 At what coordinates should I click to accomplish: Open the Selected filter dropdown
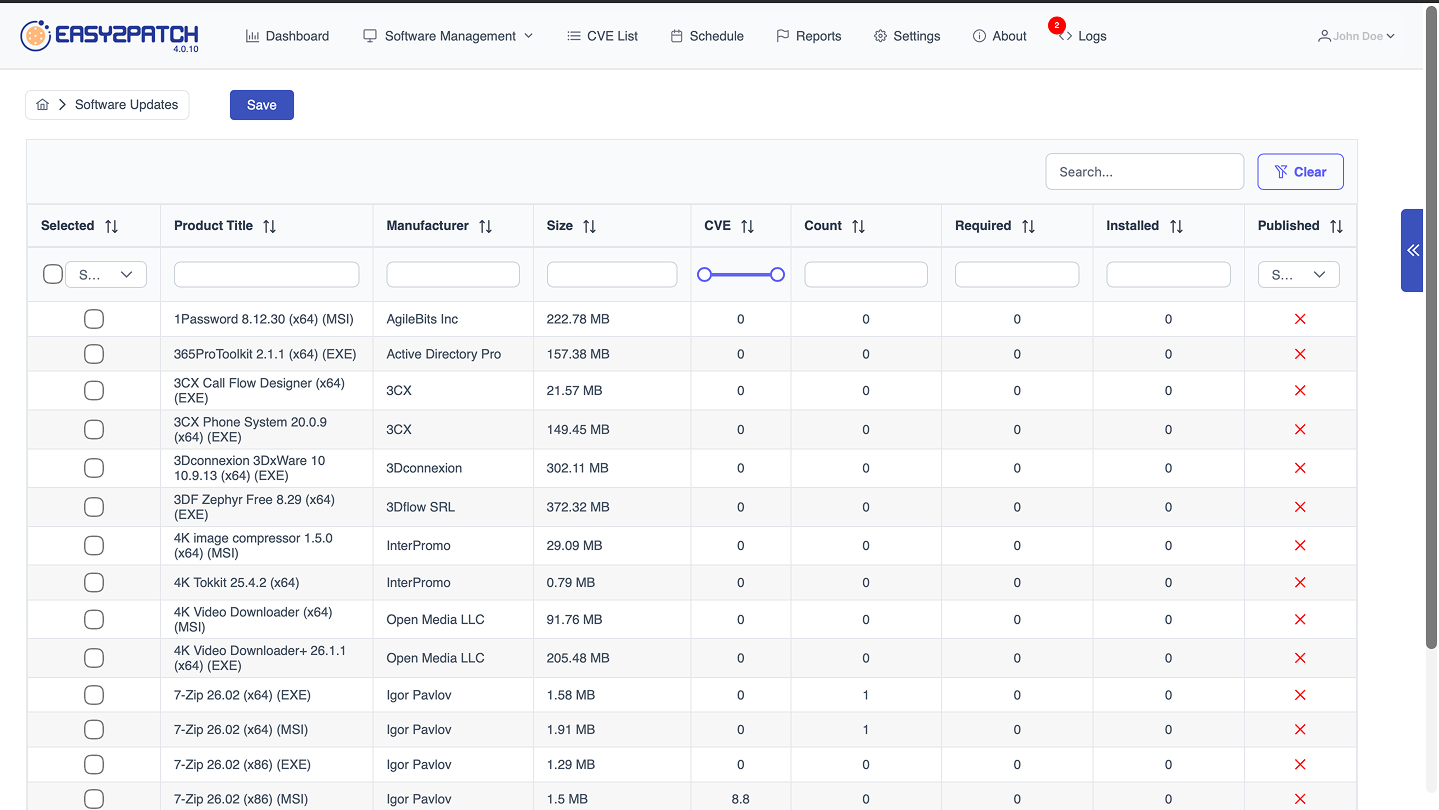coord(106,274)
